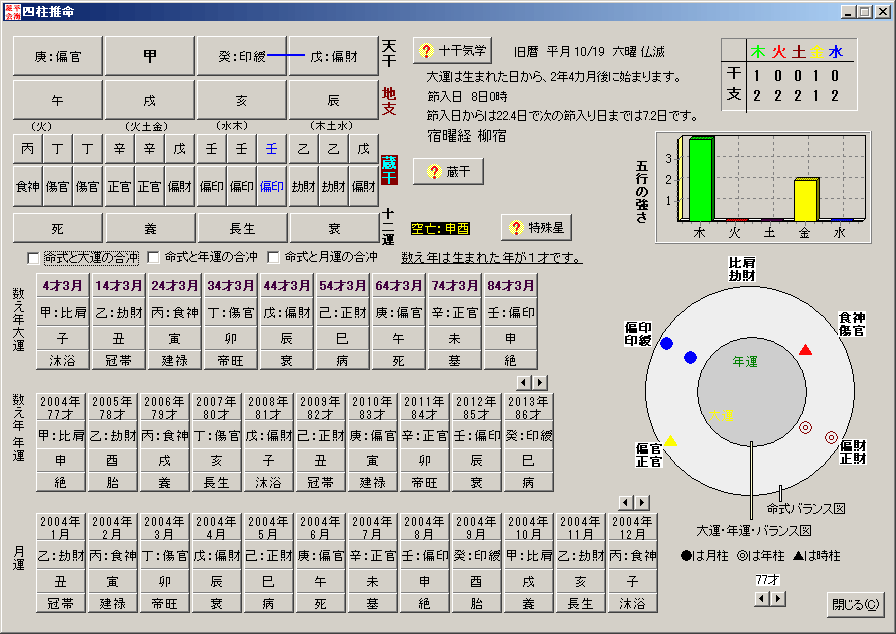This screenshot has width=896, height=634.
Task: Click 己:正財 in the 年運 row
Action: [x=321, y=436]
